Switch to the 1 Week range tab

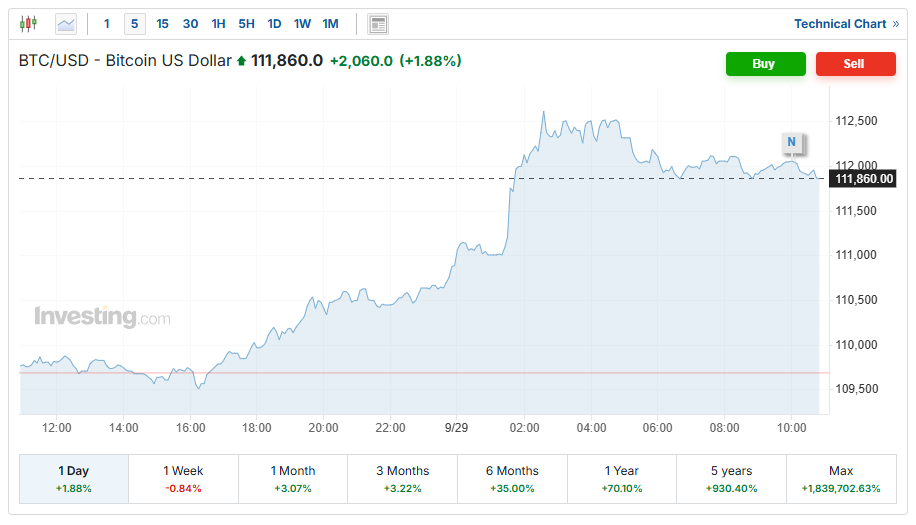183,479
